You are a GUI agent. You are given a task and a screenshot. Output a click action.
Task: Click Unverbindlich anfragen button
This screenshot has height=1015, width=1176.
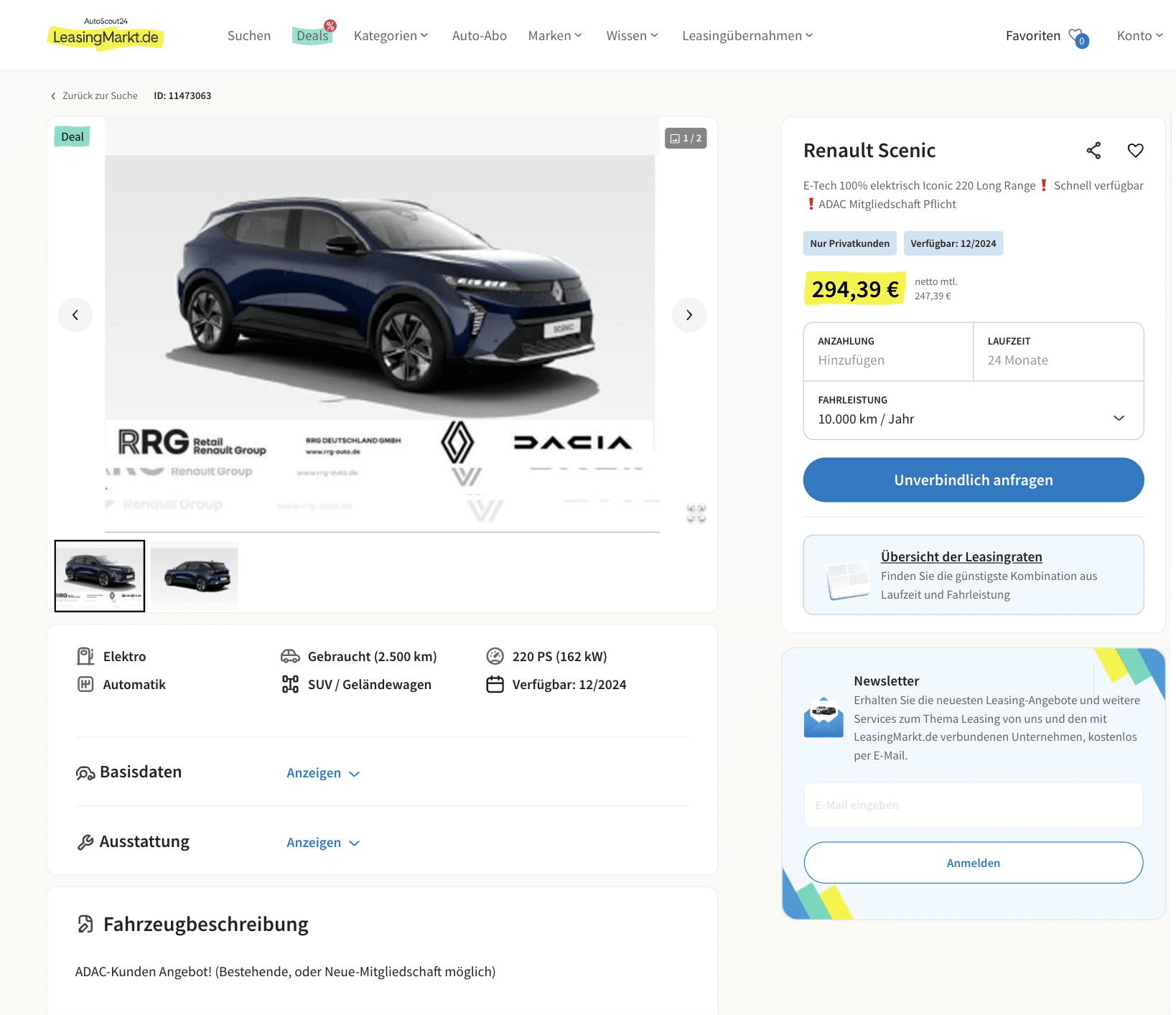[x=973, y=480]
